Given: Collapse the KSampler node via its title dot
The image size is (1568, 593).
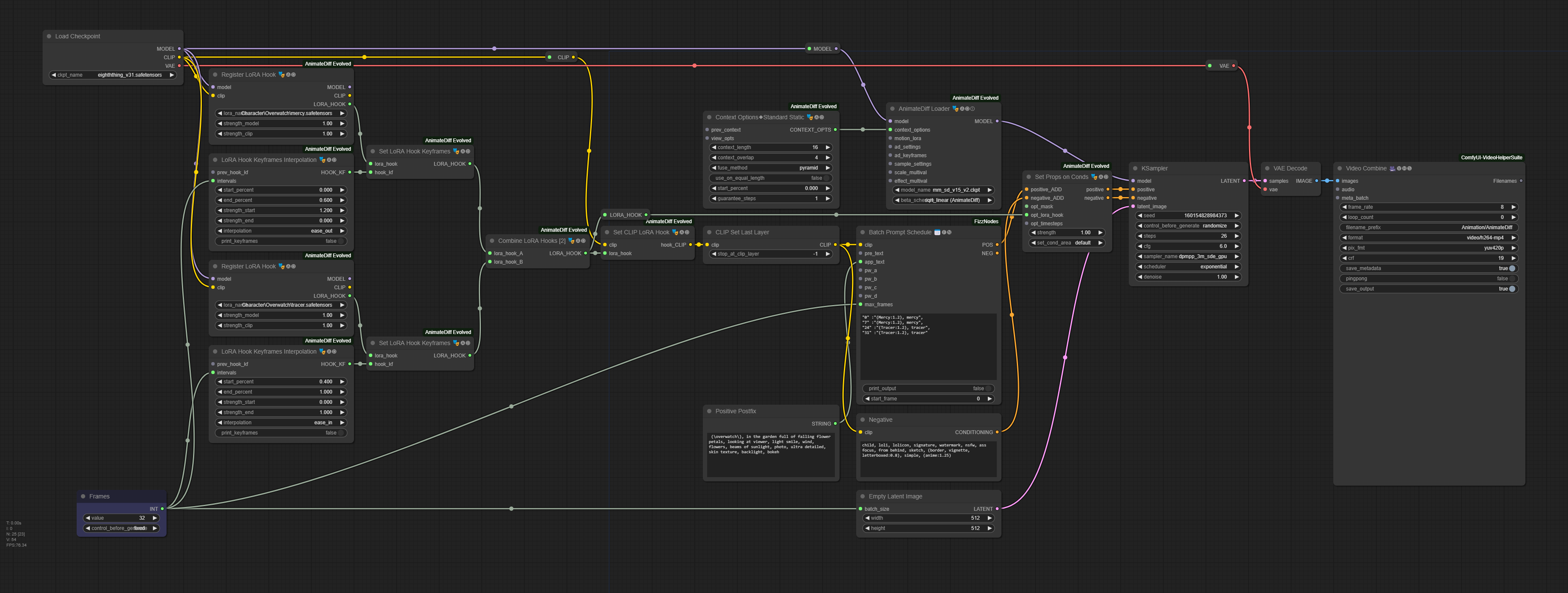Looking at the screenshot, I should click(x=1135, y=169).
